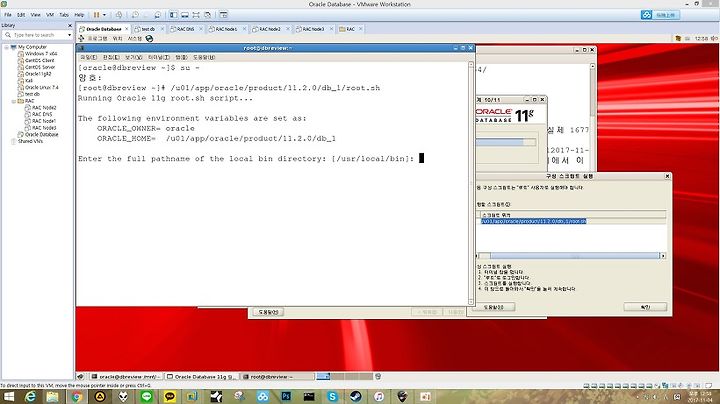720x404 pixels.
Task: Click the take snapshot toolbar icon
Action: point(135,15)
